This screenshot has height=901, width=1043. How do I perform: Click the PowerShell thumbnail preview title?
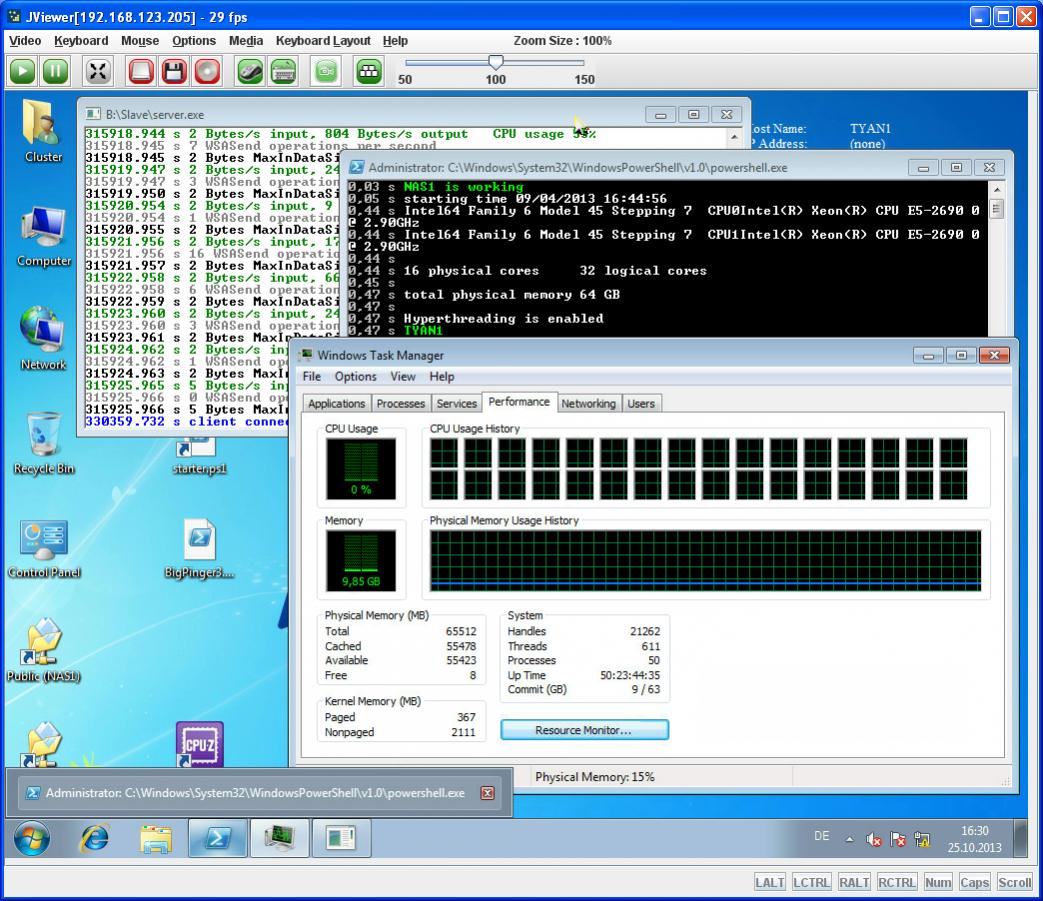pos(255,793)
